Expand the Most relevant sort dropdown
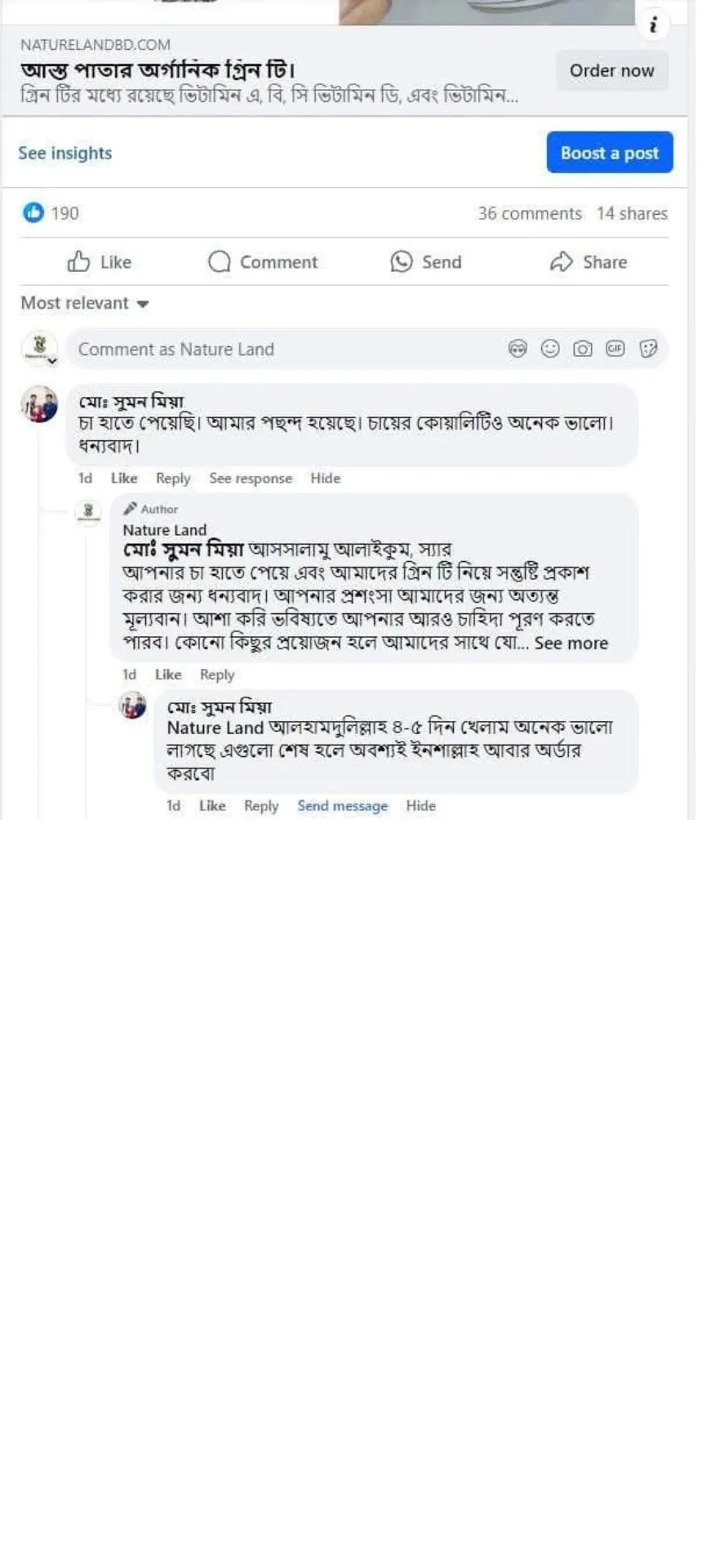The image size is (702, 1568). pyautogui.click(x=85, y=304)
